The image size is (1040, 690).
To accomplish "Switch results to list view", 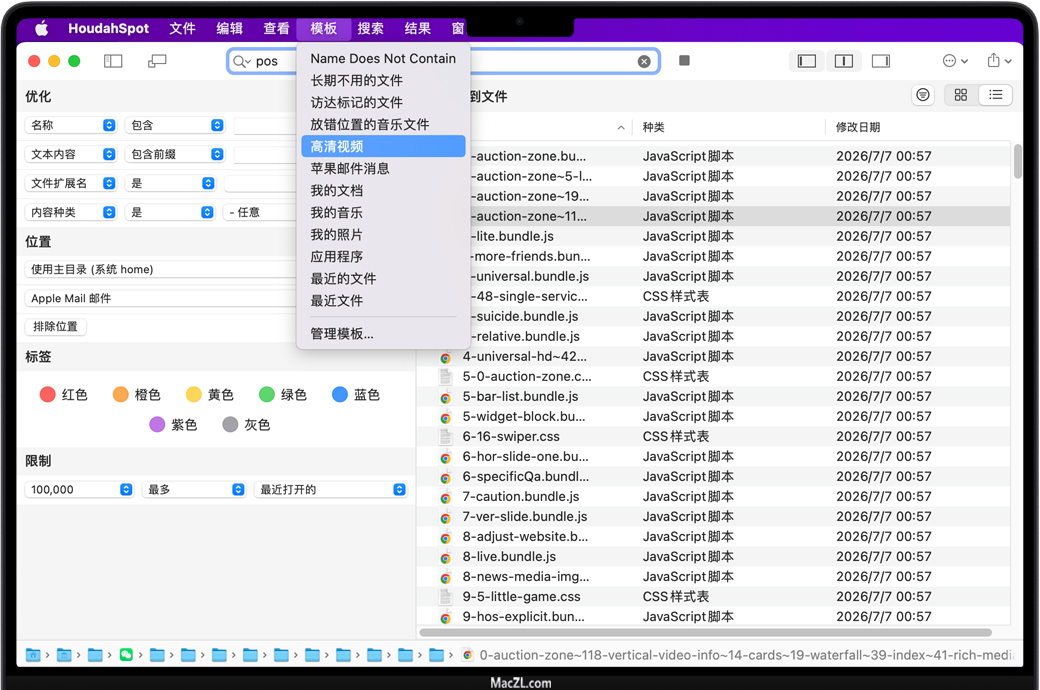I will 995,95.
